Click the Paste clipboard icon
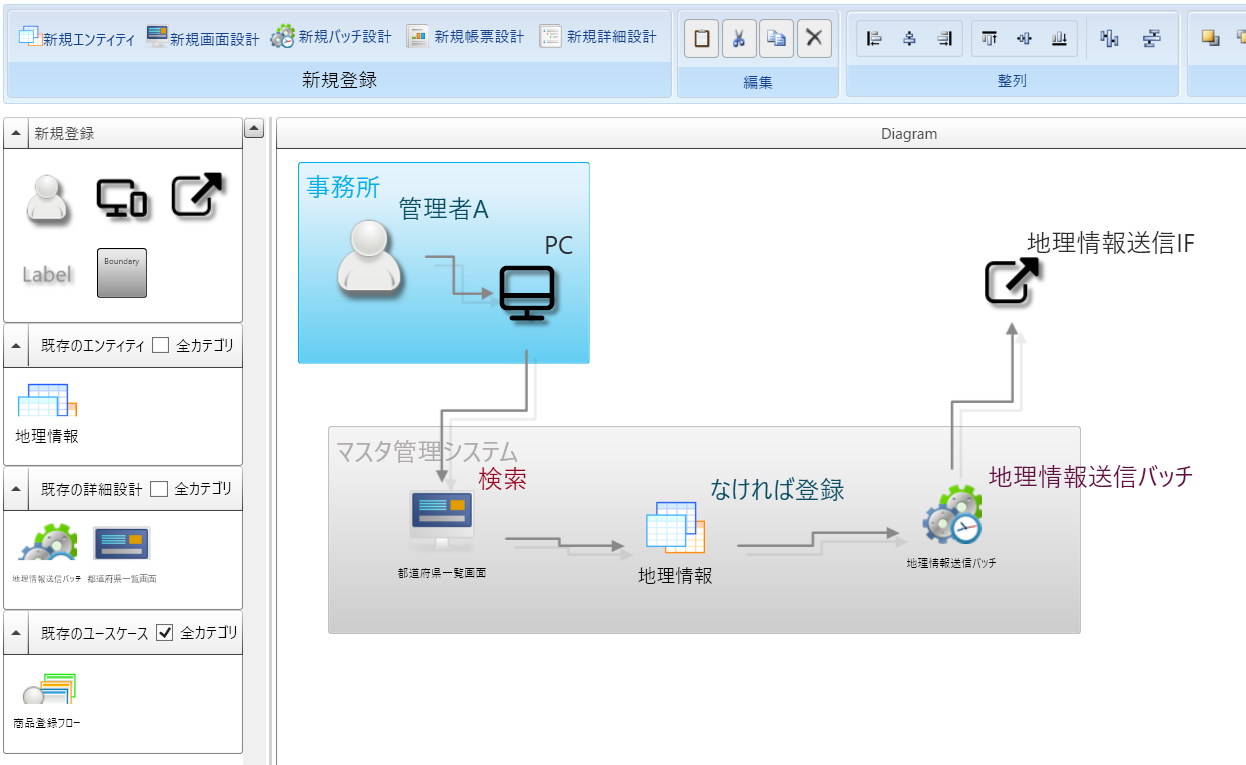The width and height of the screenshot is (1246, 765). (702, 39)
